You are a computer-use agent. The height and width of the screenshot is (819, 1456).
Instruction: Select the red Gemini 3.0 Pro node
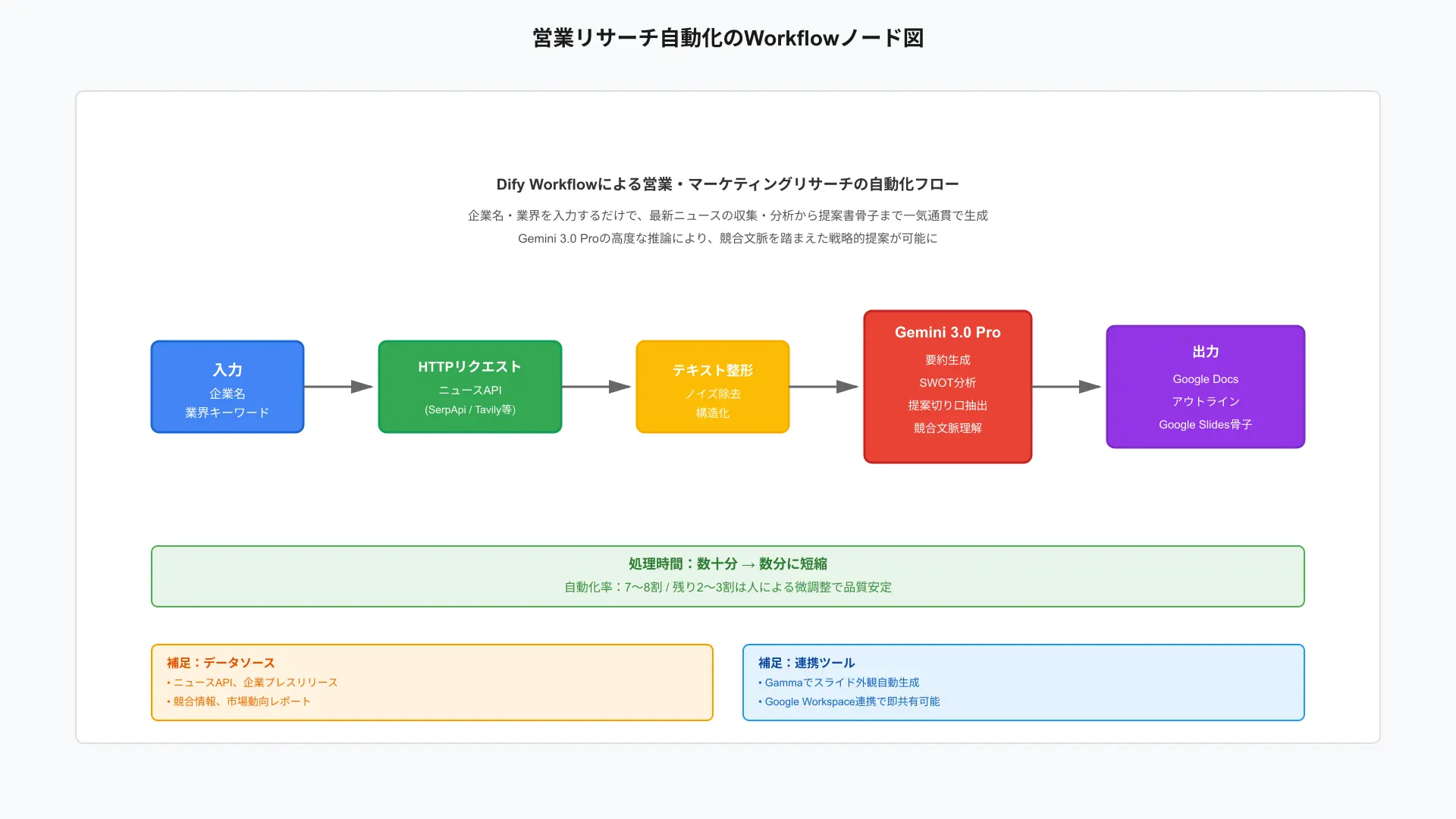[948, 387]
